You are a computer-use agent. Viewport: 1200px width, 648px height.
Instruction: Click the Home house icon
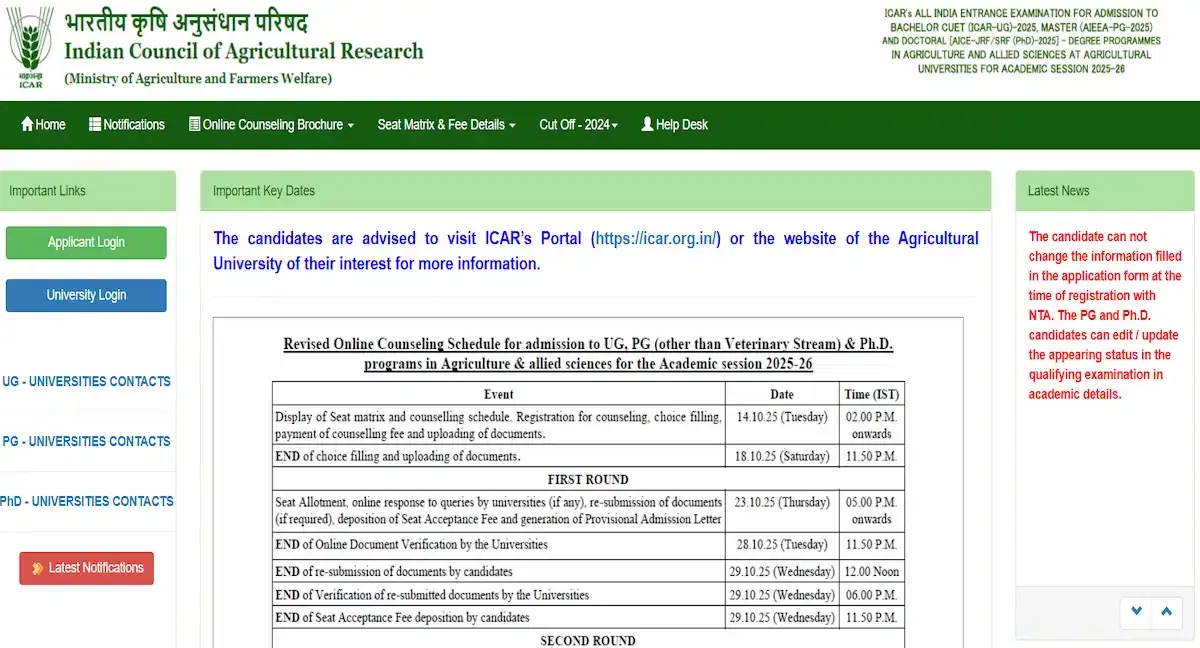pyautogui.click(x=27, y=125)
